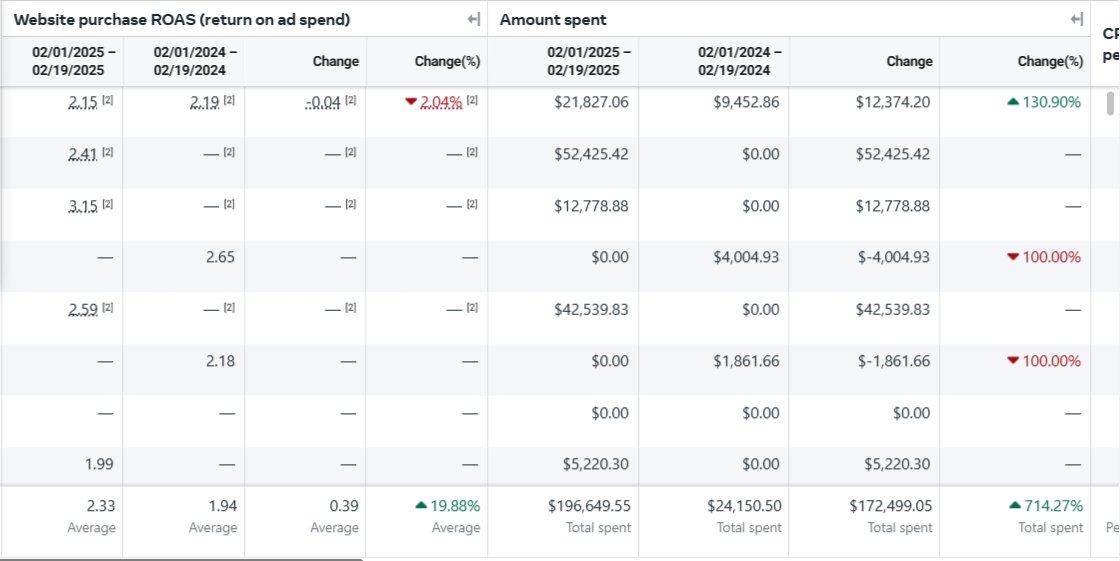Sort by ROAS Change column header
The image size is (1120, 561).
point(336,61)
